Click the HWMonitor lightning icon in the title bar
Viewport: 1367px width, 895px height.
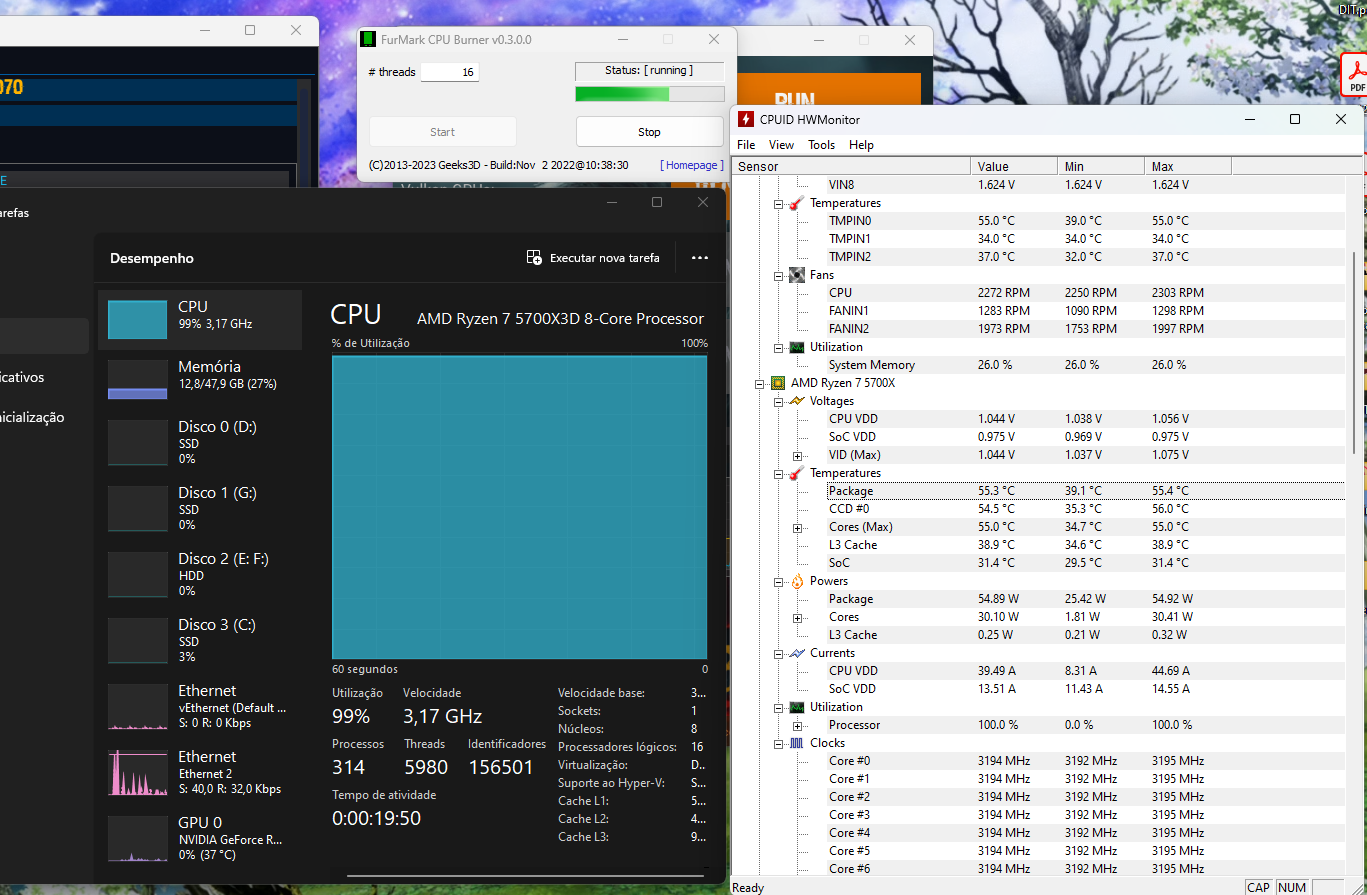[x=746, y=119]
